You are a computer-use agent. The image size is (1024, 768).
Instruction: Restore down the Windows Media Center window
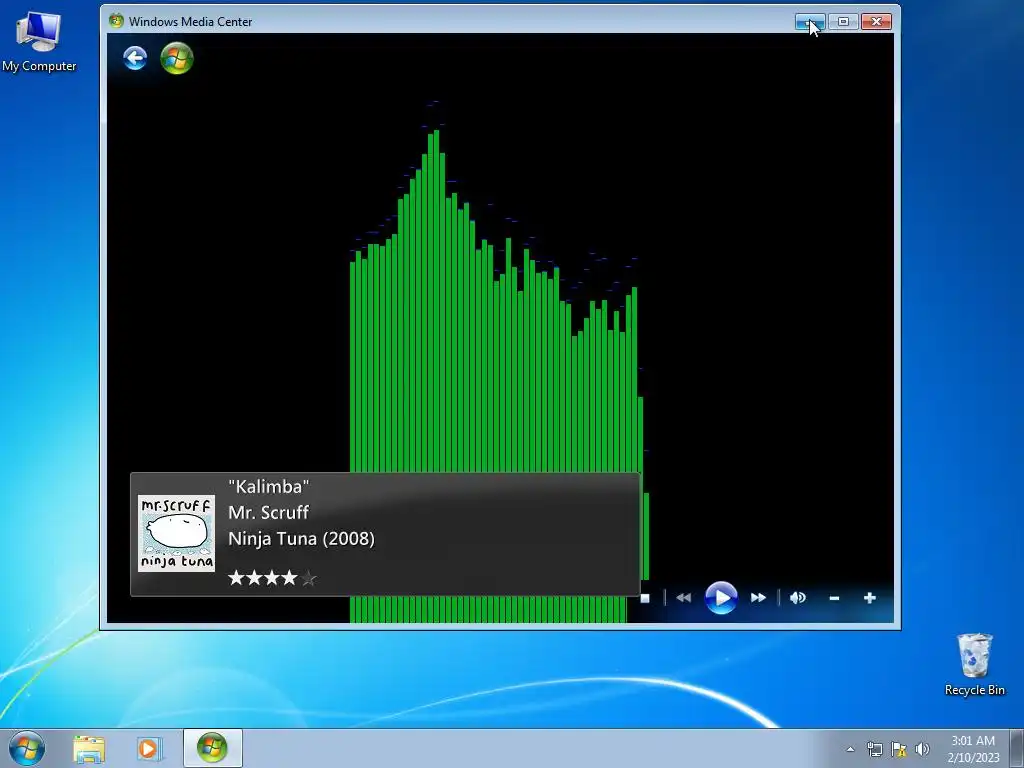point(843,22)
